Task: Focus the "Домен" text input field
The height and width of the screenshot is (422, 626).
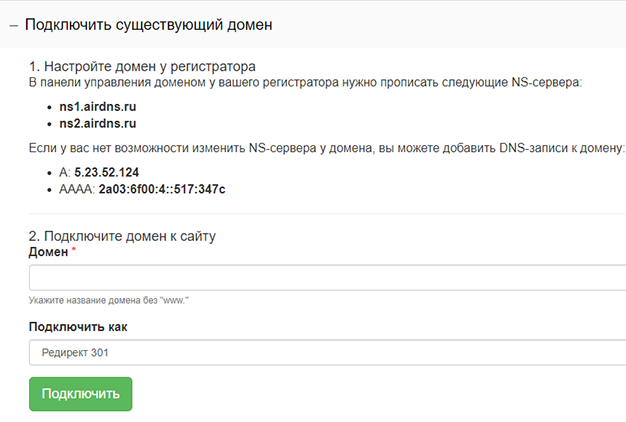Action: (327, 277)
